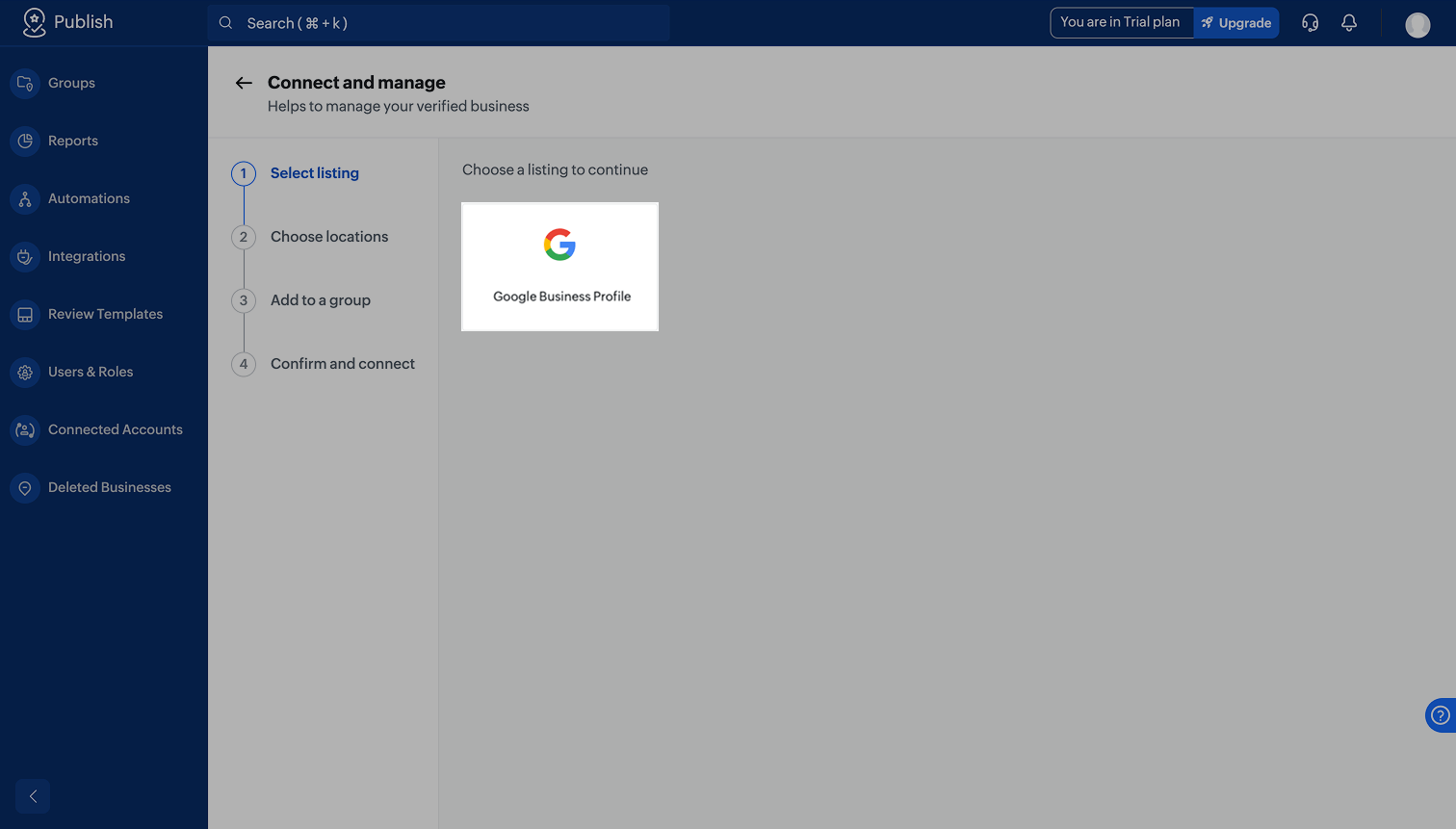
Task: Click the step 1 circle
Action: [x=244, y=173]
